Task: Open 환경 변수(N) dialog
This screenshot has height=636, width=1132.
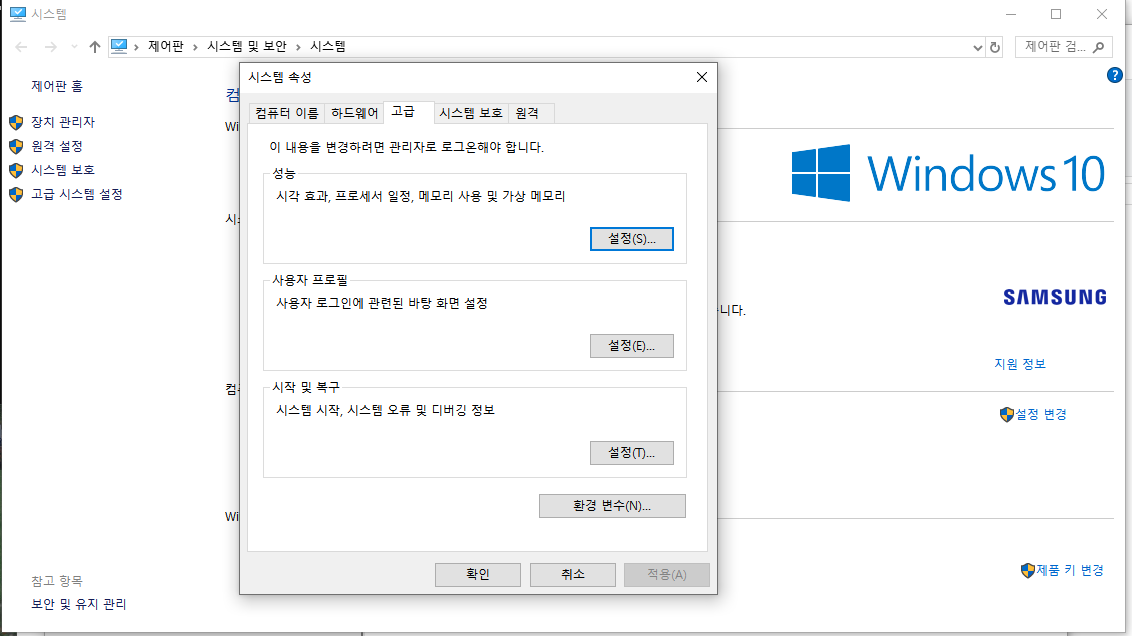Action: point(612,506)
